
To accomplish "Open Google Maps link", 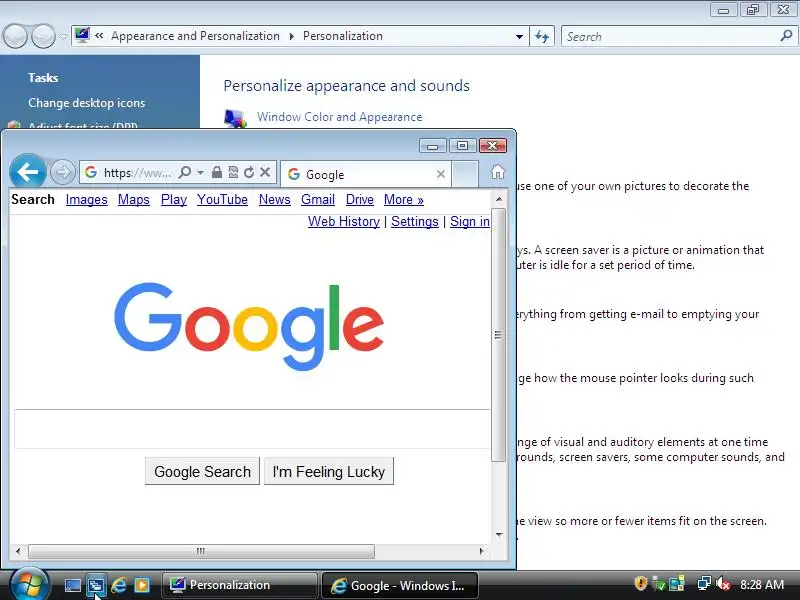I will (134, 199).
